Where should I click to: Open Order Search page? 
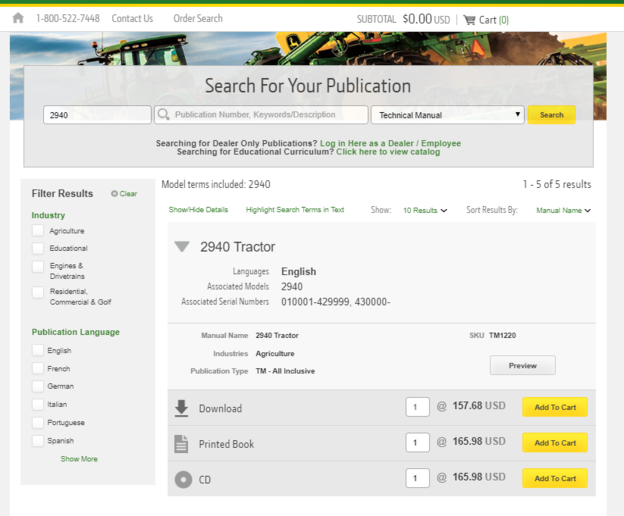[198, 18]
